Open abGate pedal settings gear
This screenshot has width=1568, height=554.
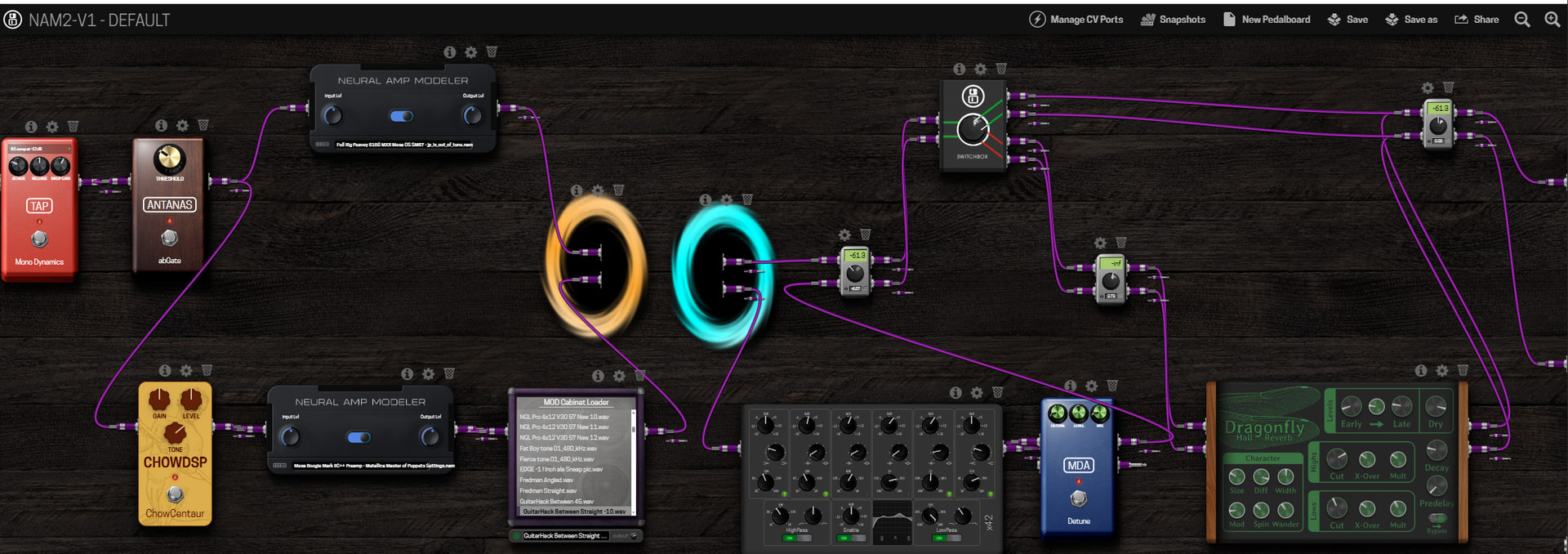(x=182, y=125)
